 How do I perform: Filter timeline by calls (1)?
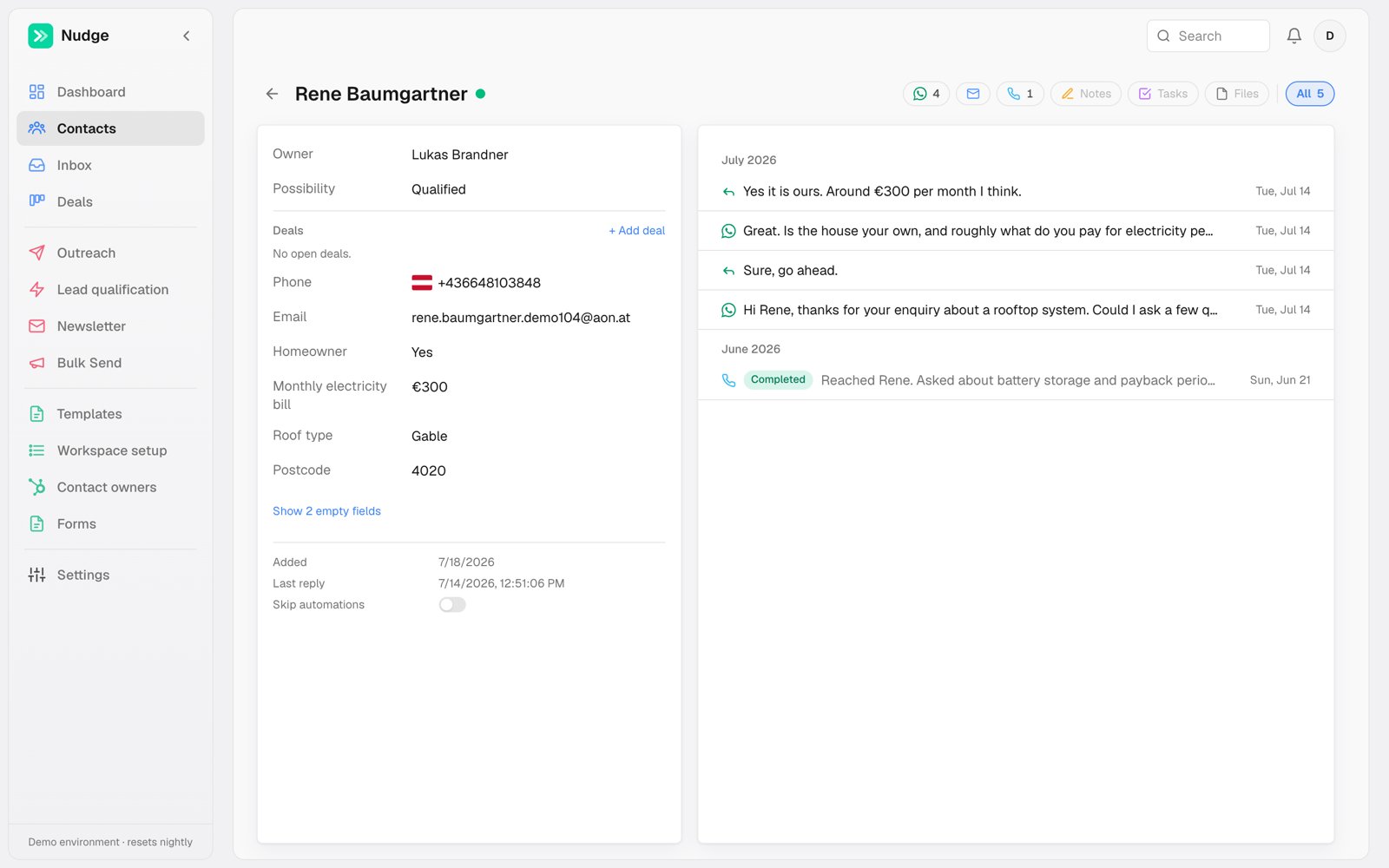1020,94
